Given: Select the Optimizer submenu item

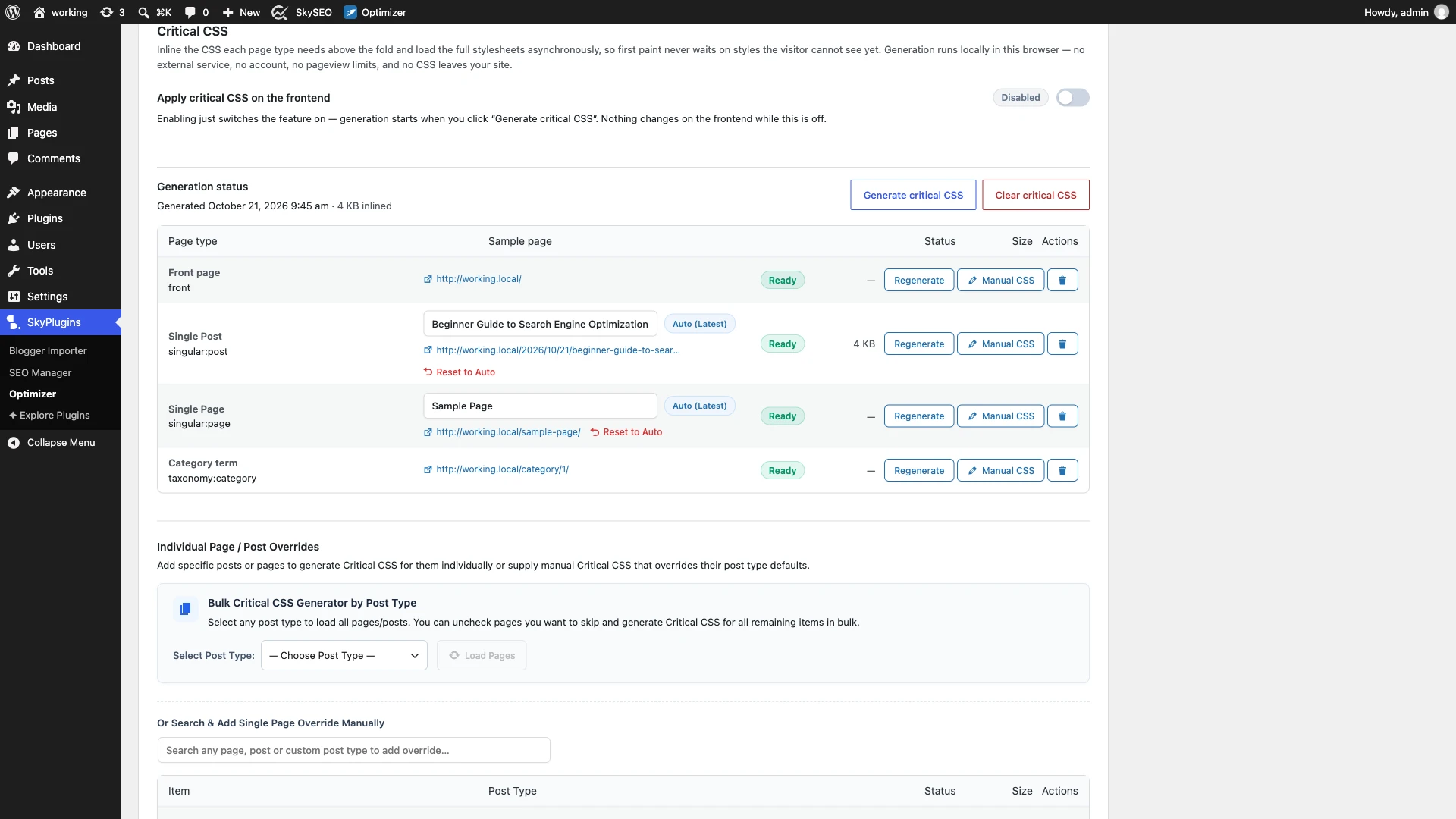Looking at the screenshot, I should [33, 394].
